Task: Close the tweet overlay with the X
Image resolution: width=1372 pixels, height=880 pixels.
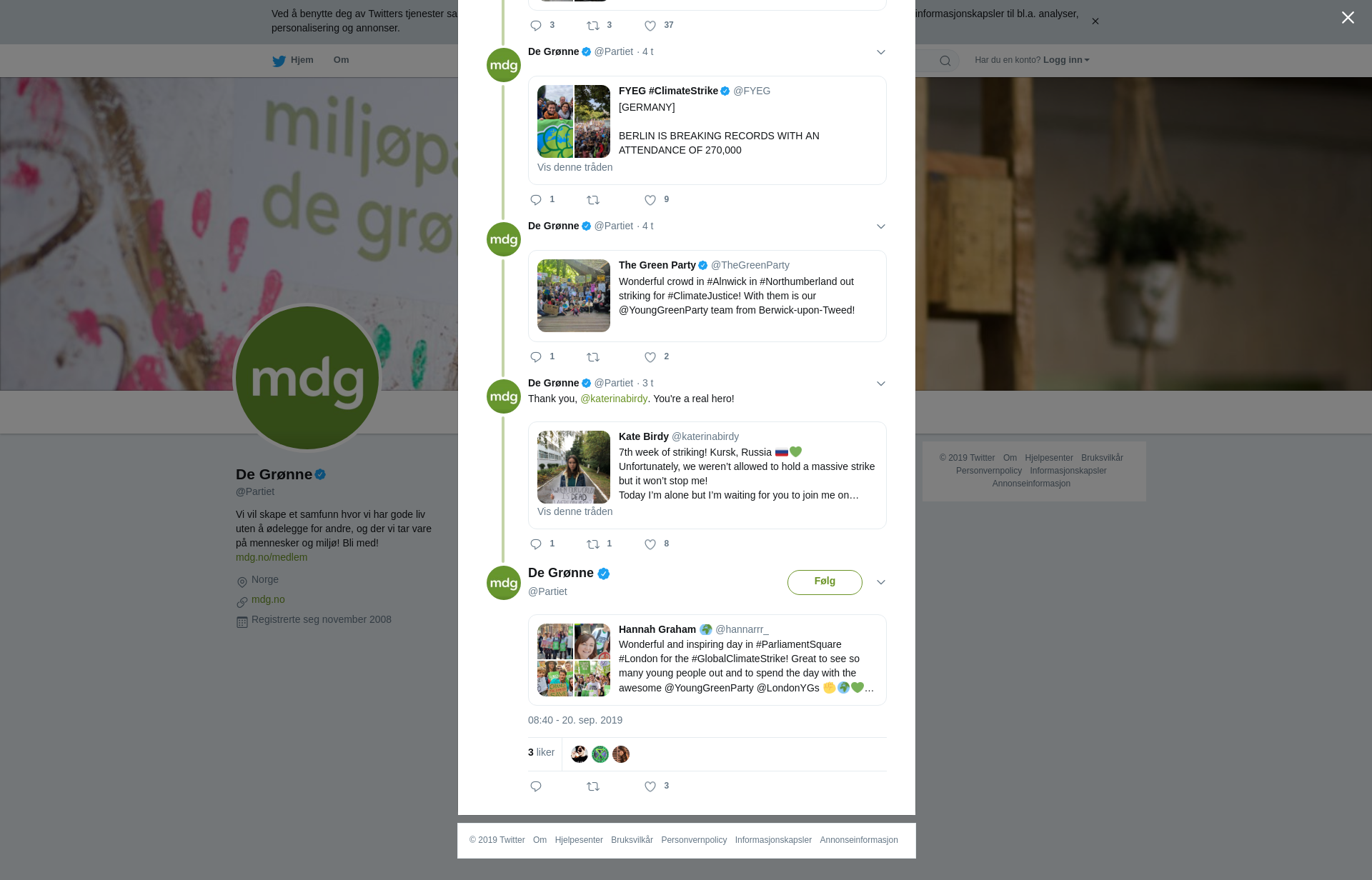Action: (1348, 18)
